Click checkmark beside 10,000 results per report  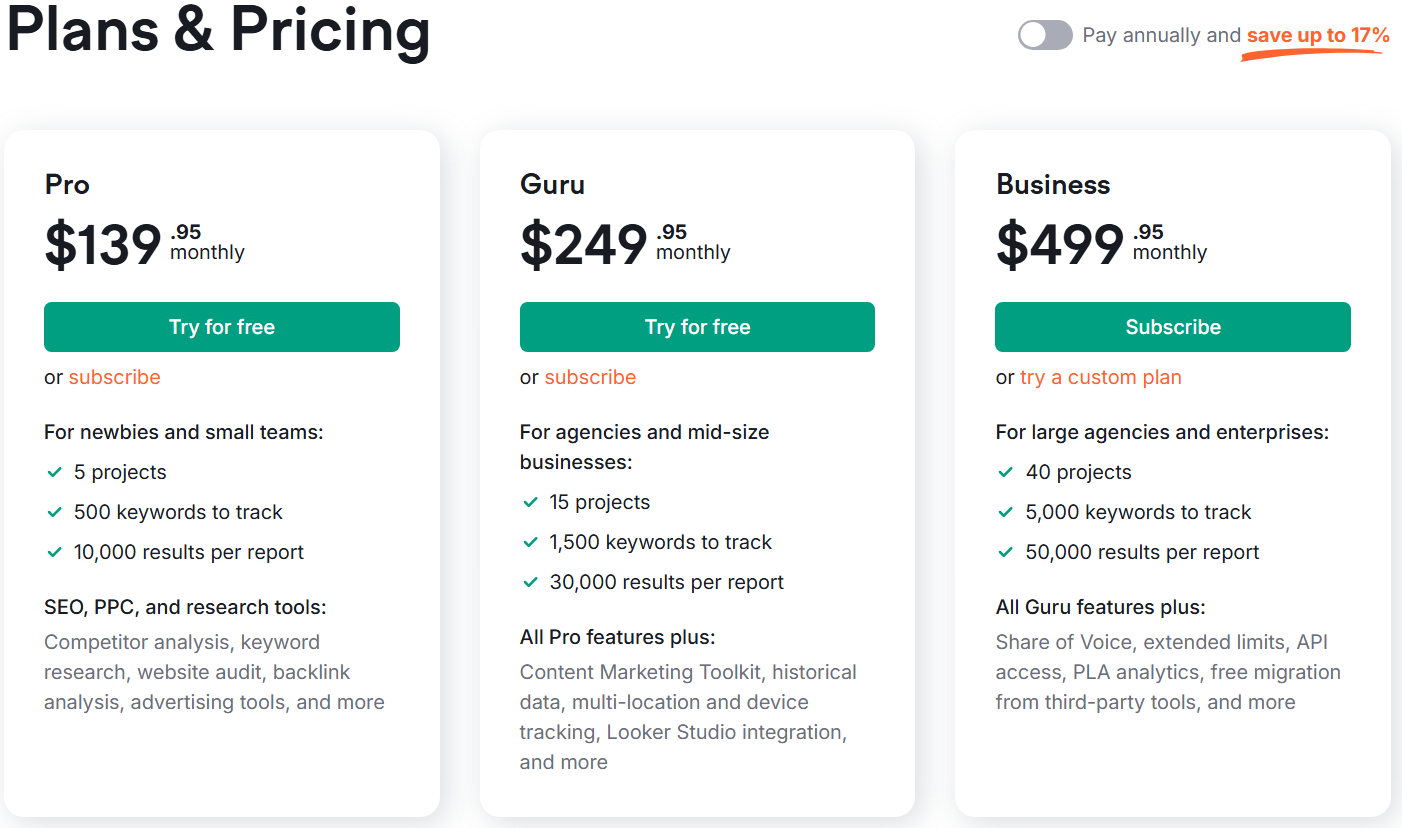coord(55,552)
